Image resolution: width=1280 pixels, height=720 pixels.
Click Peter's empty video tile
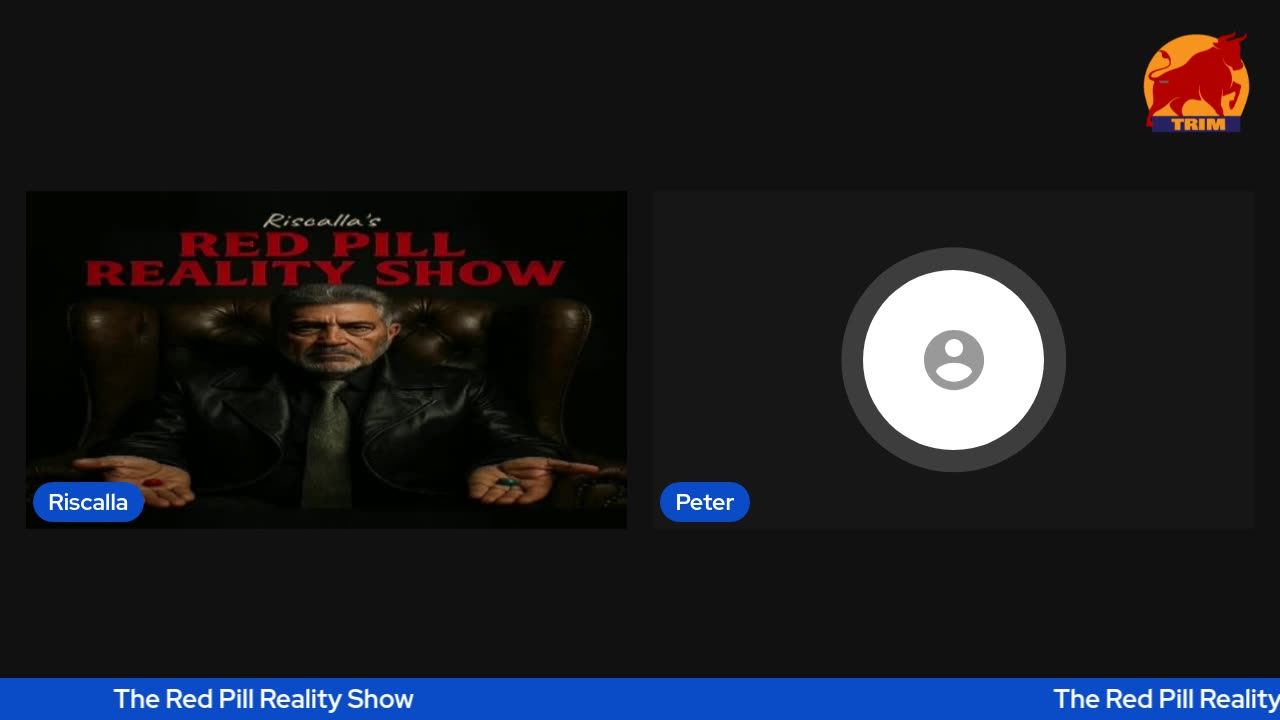[953, 360]
